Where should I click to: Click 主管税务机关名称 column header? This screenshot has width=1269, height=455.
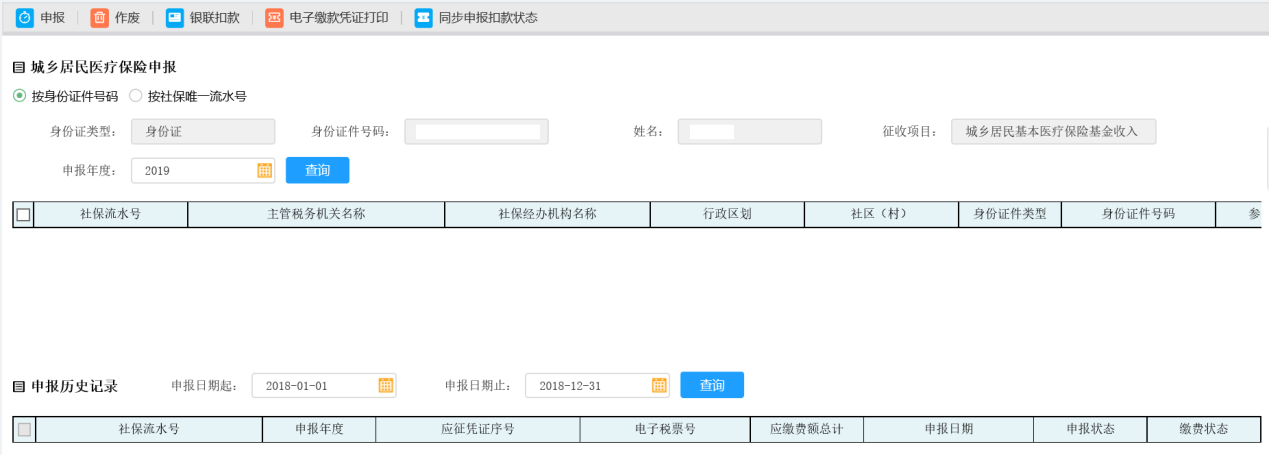click(316, 214)
